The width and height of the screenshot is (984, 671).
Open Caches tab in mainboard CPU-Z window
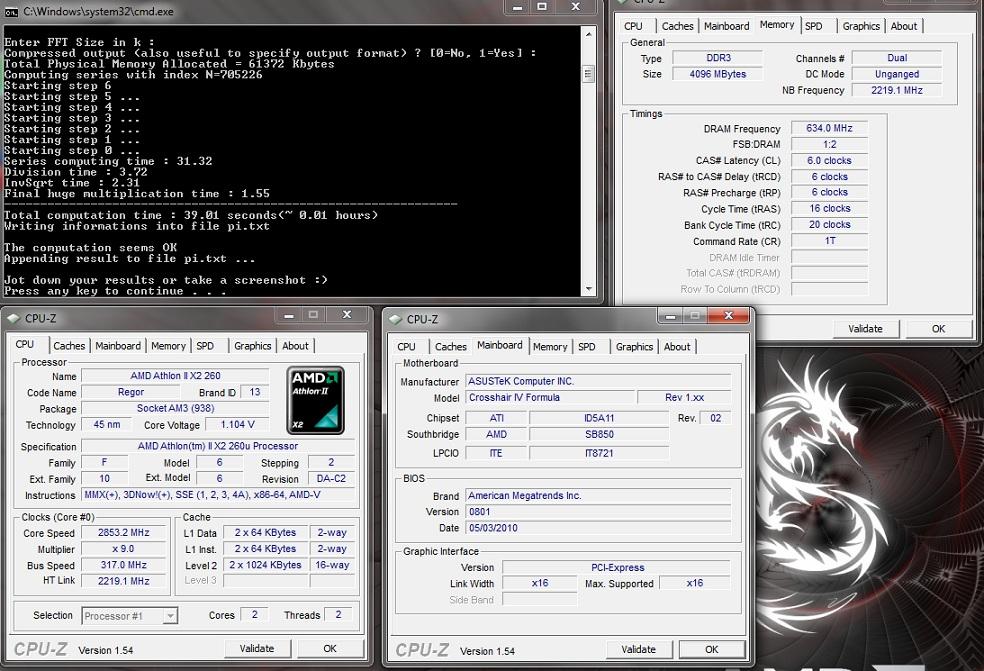click(x=451, y=346)
